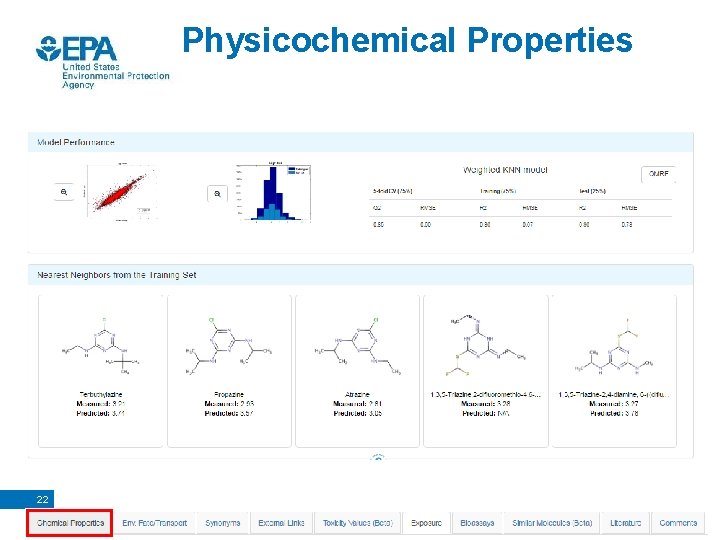Go to the Toxicity Values (Beta) tab
720x540 pixels.
[x=358, y=523]
